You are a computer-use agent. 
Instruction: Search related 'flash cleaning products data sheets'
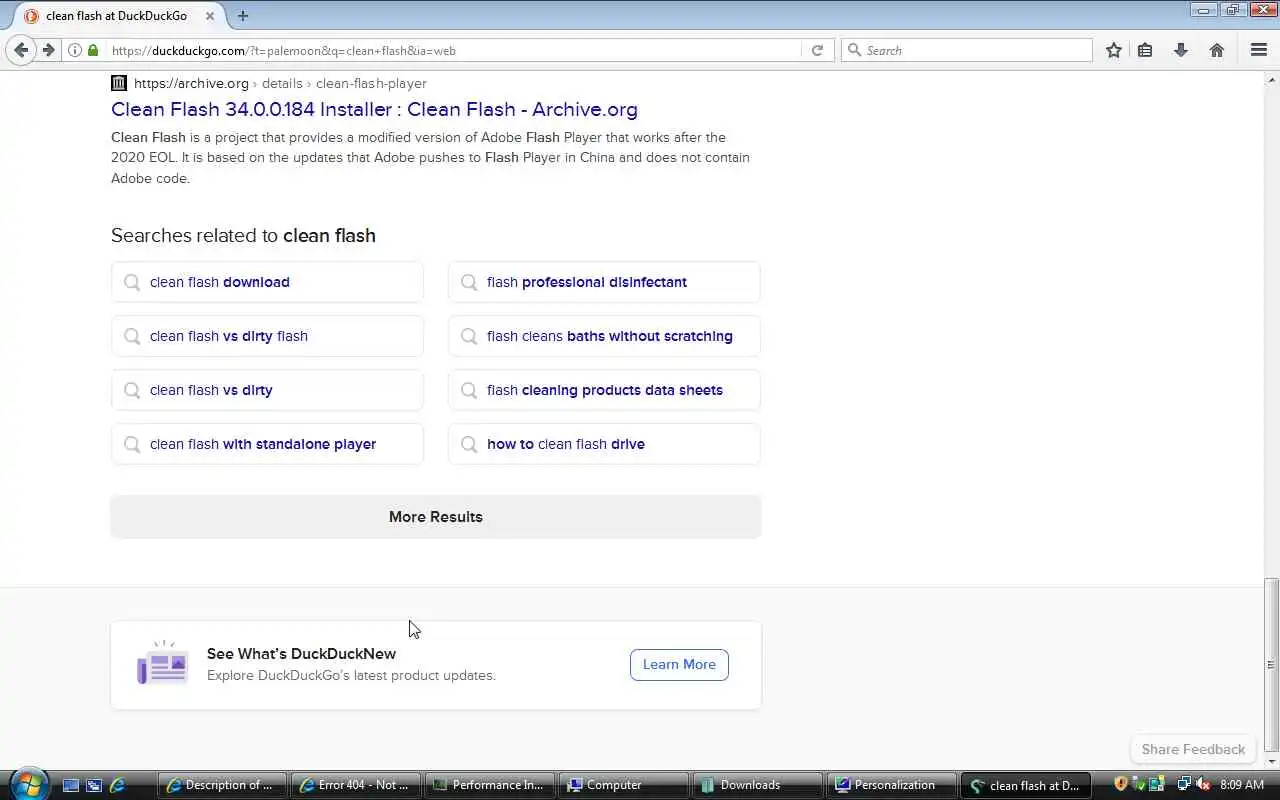(604, 390)
